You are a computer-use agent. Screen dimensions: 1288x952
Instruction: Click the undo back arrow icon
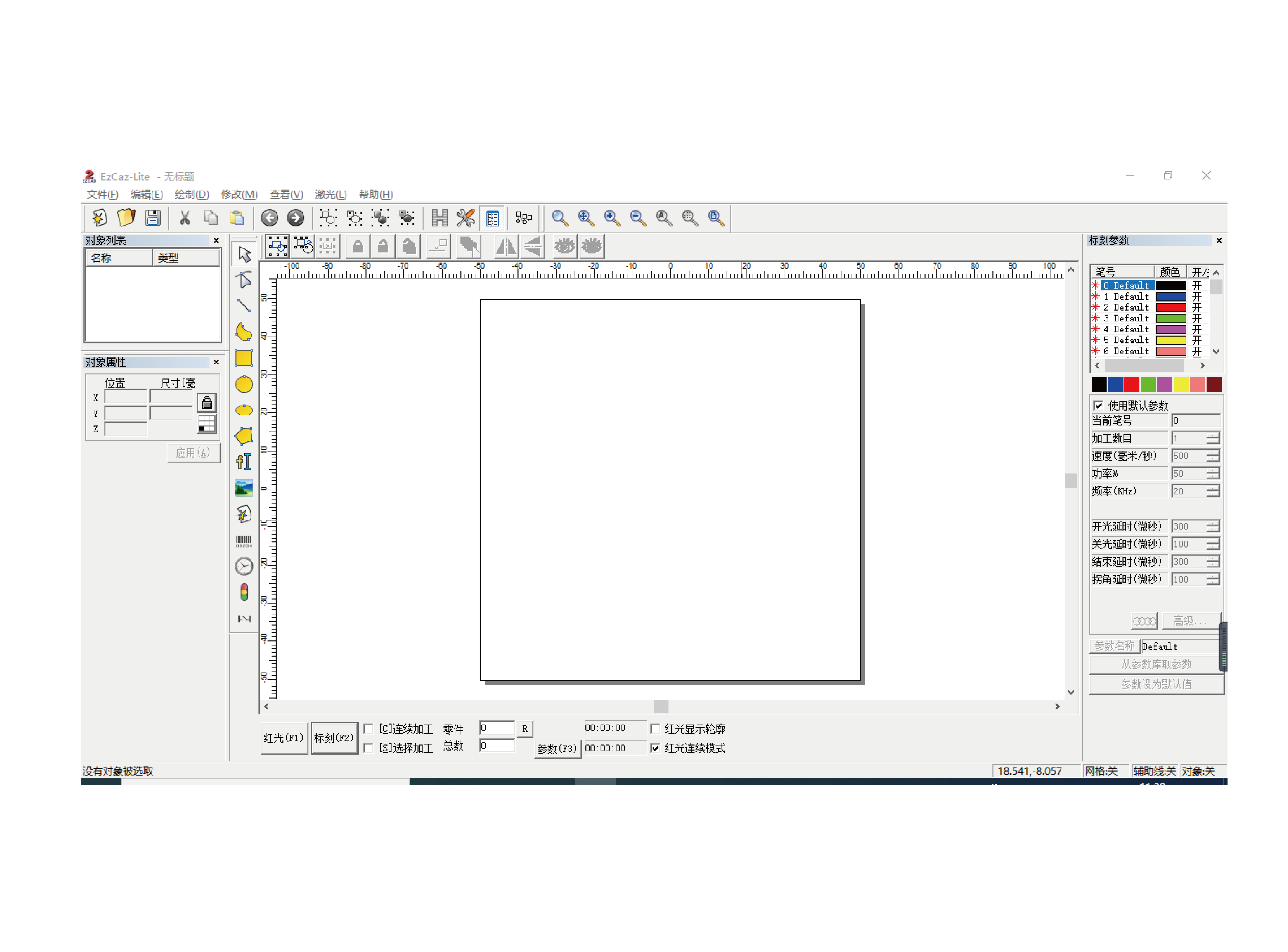[x=270, y=218]
